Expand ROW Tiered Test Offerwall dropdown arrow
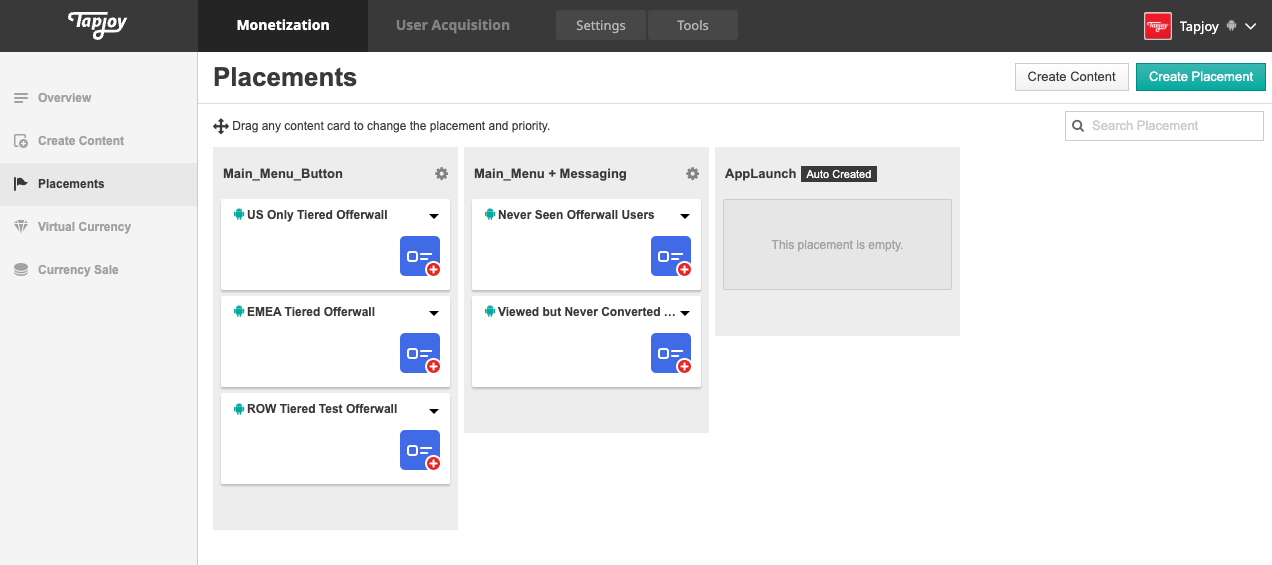1272x565 pixels. 434,410
